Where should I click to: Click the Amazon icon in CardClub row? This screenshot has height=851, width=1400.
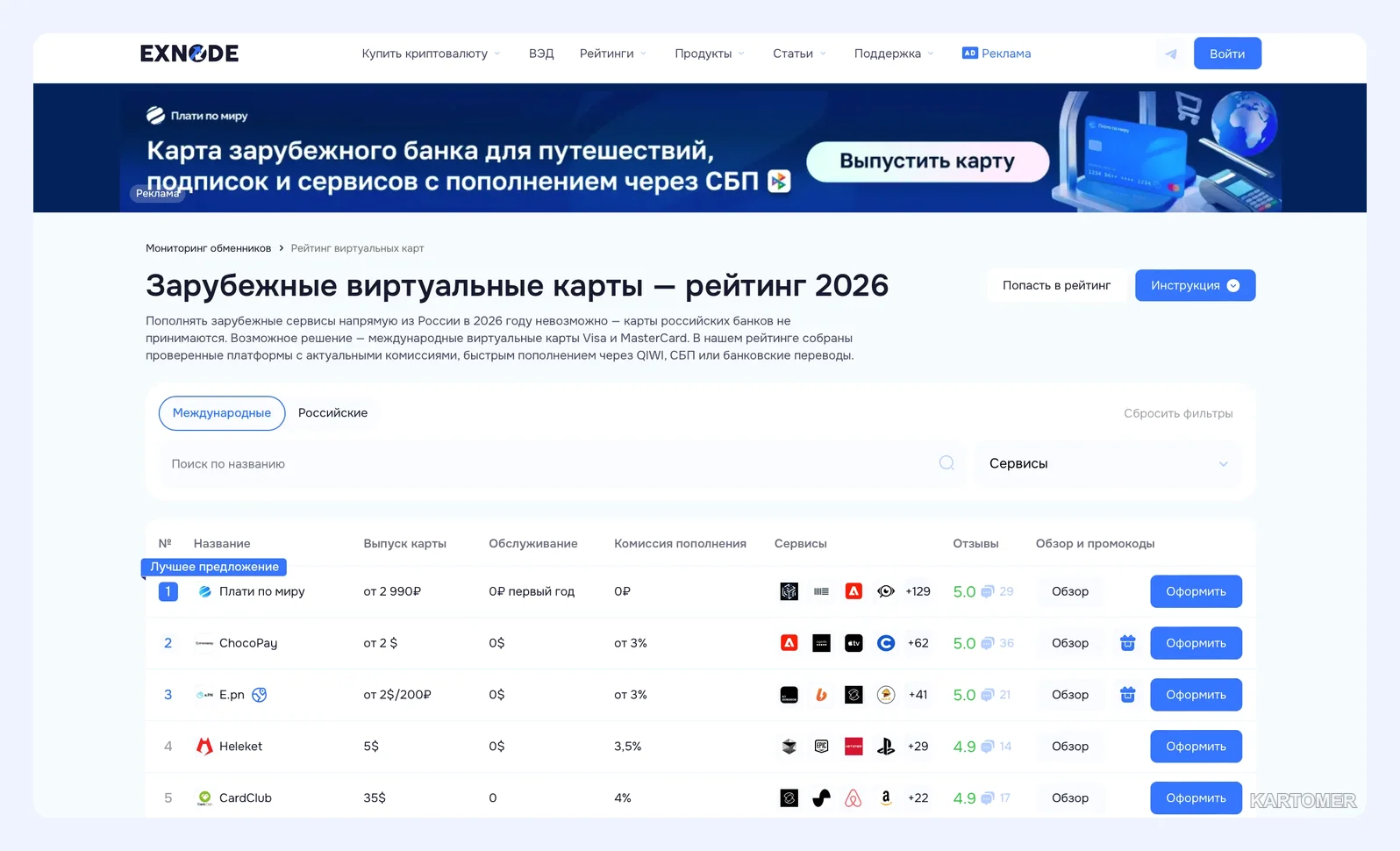coord(886,798)
